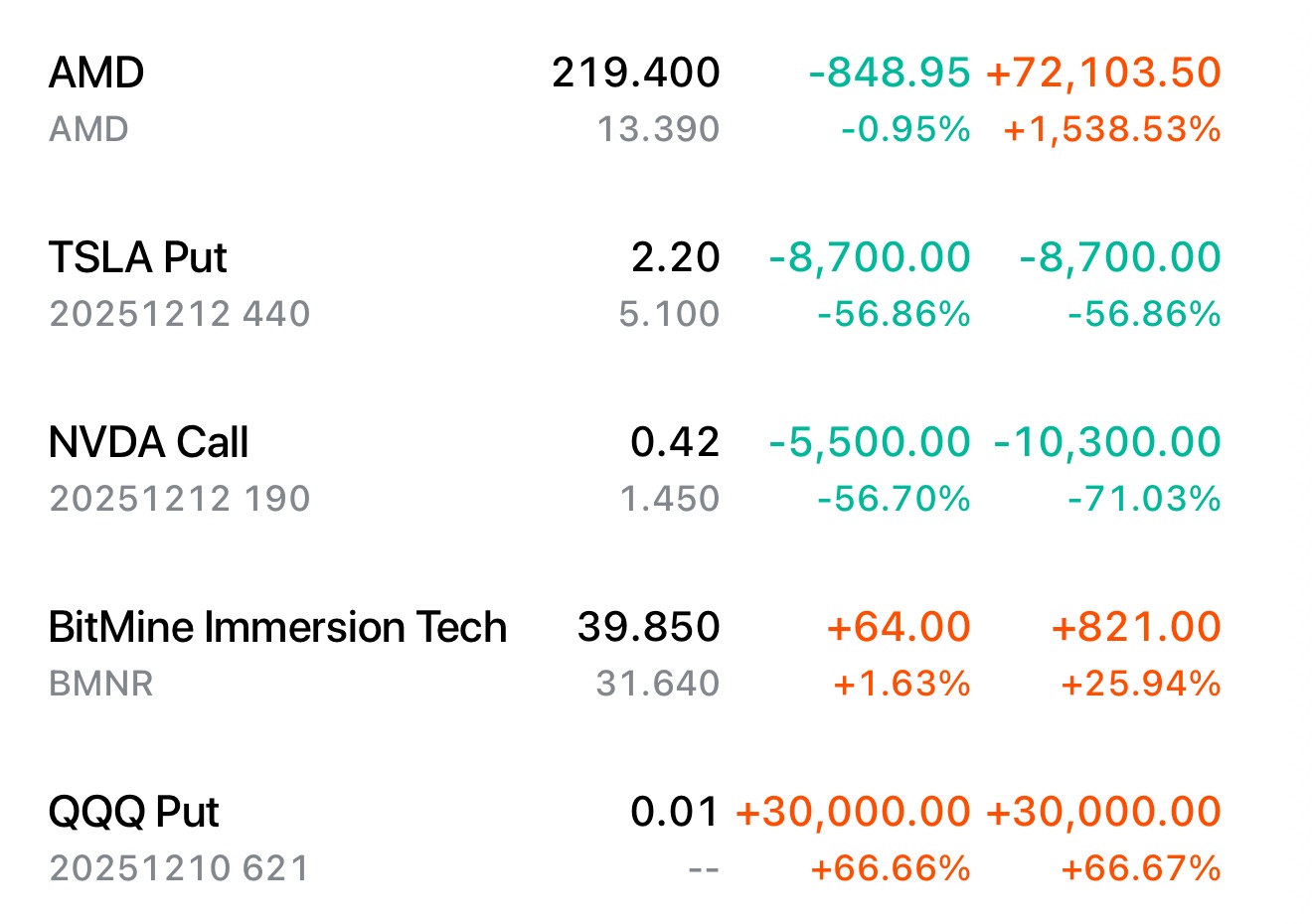Tap TSLA Put price 2.20

coord(675,257)
